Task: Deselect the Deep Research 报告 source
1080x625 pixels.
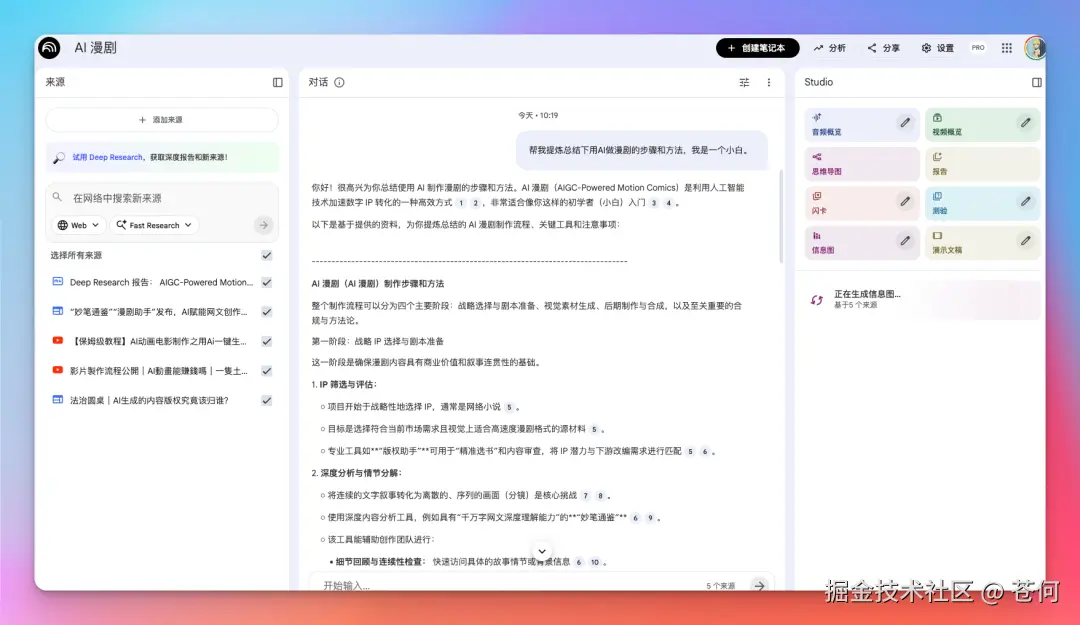Action: (x=268, y=281)
